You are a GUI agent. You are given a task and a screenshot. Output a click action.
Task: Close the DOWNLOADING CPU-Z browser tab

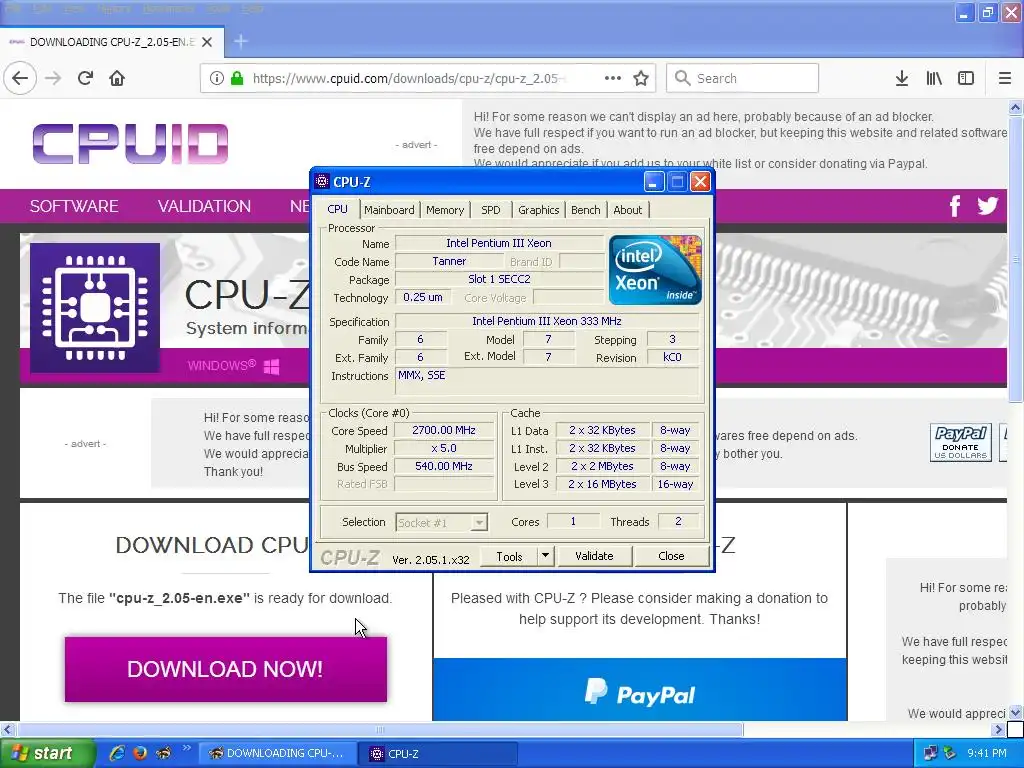[x=207, y=42]
